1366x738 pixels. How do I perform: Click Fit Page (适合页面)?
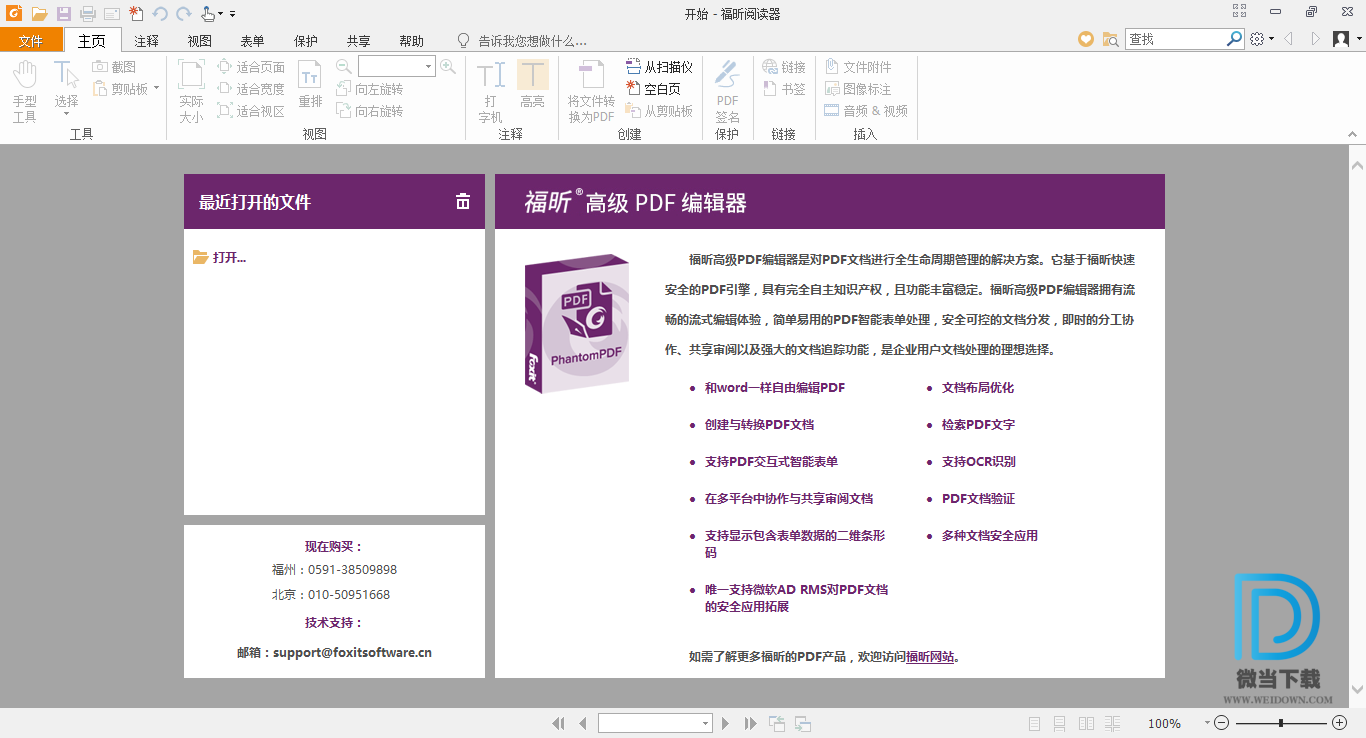tap(251, 67)
